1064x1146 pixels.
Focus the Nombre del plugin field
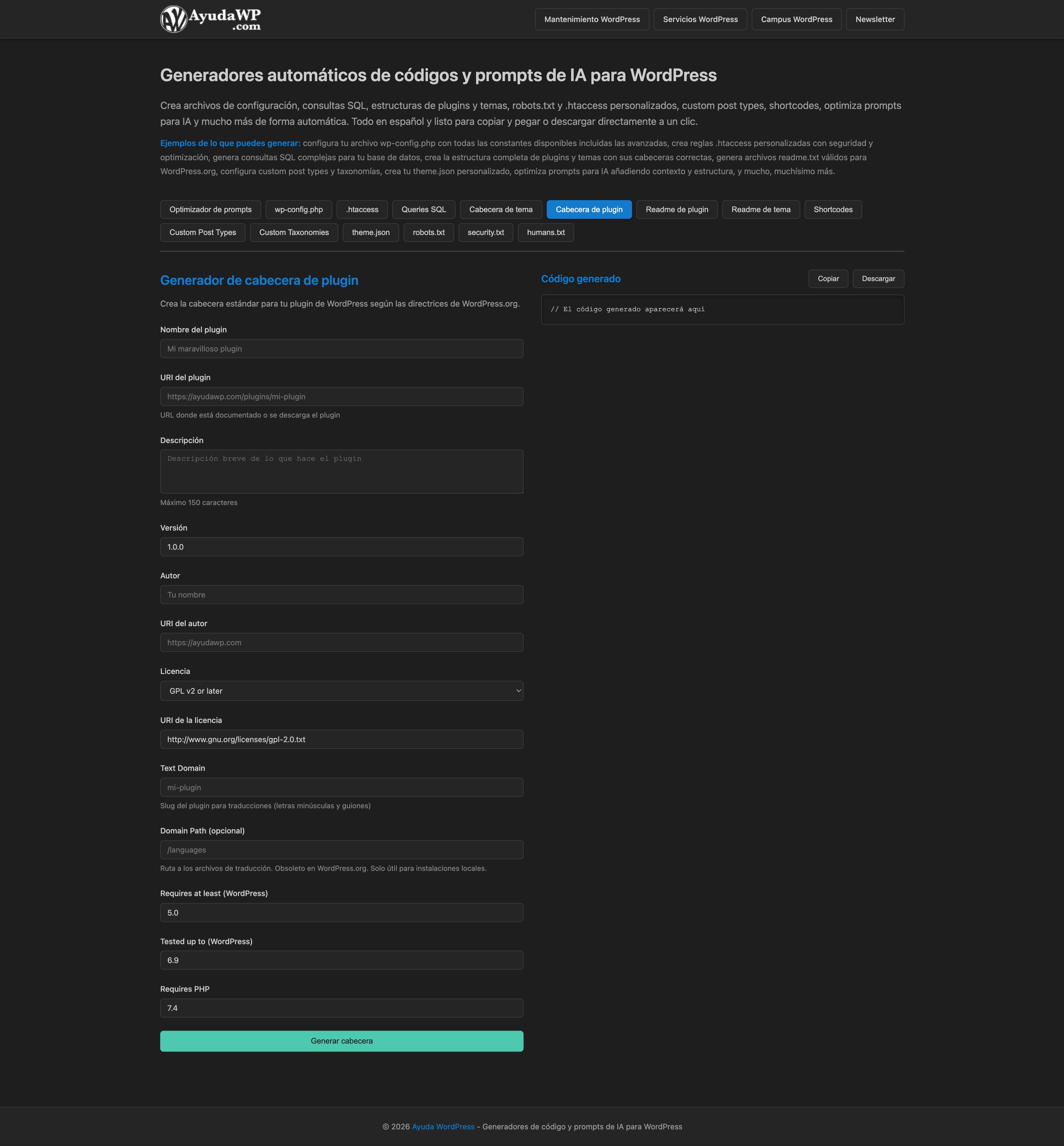point(341,349)
